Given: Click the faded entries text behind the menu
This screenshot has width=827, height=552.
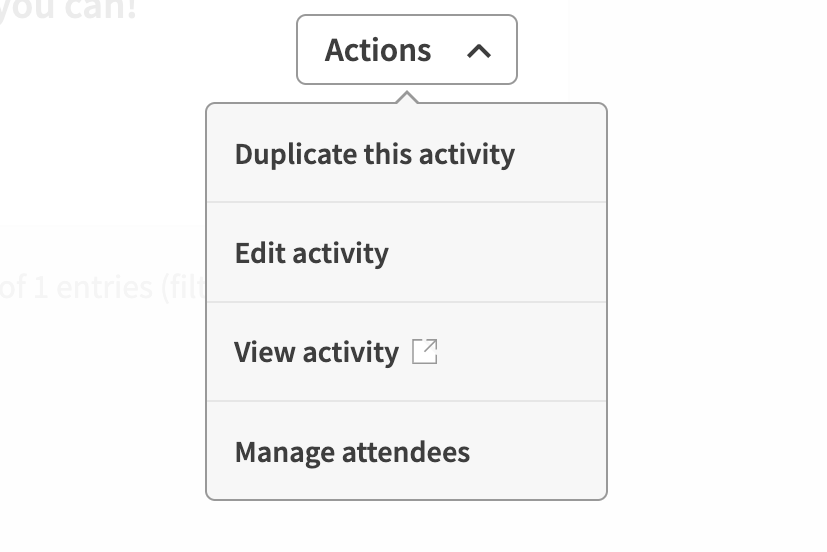Looking at the screenshot, I should (x=100, y=288).
